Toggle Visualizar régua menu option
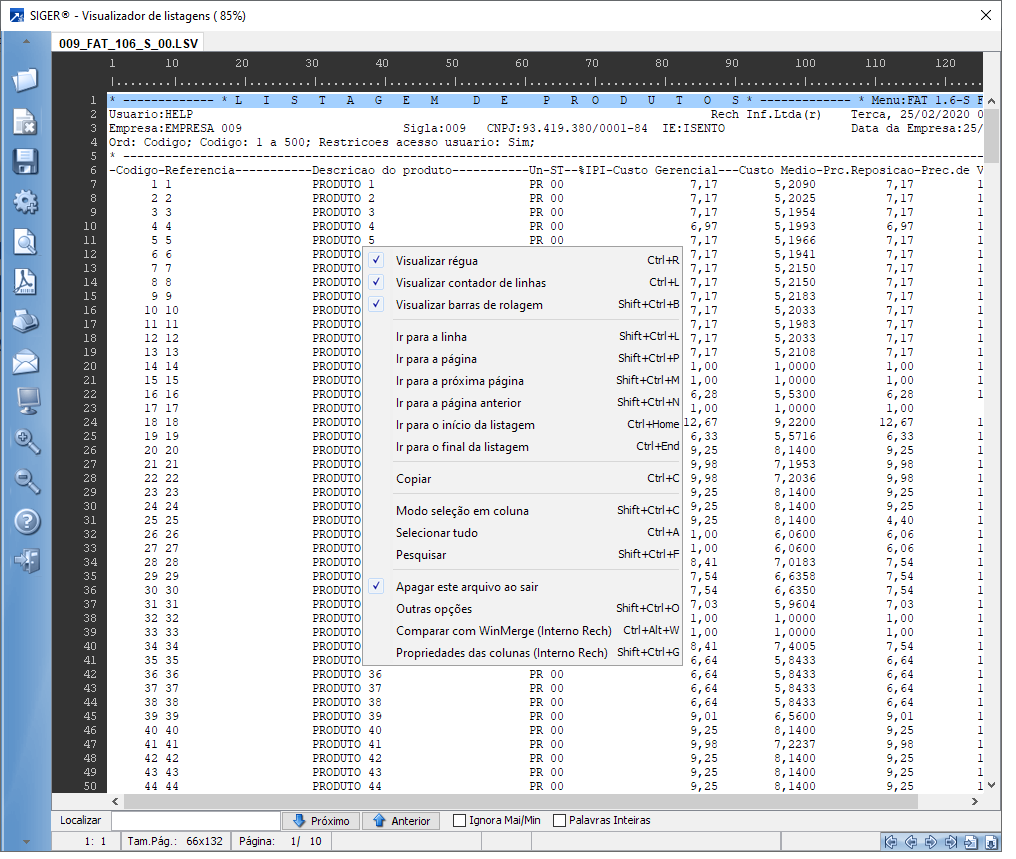1016x859 pixels. 436,261
